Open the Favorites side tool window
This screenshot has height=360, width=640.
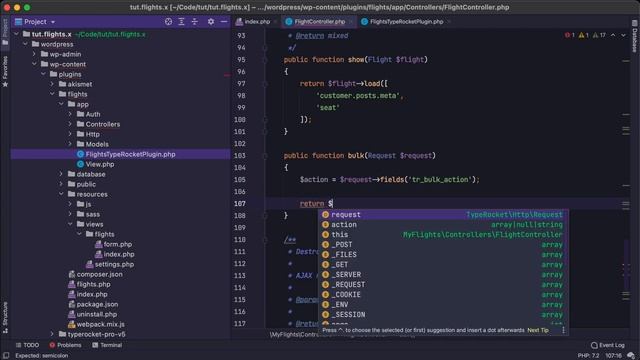pos(5,71)
